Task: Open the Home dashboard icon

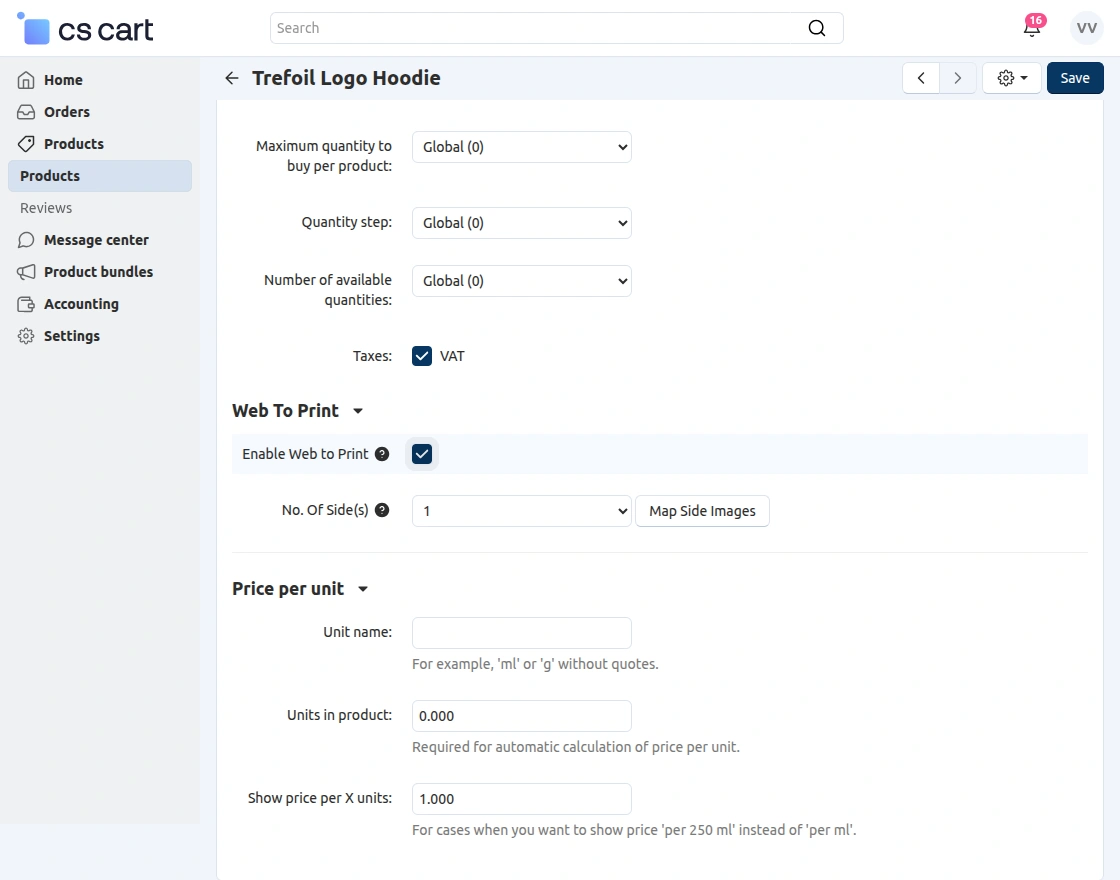Action: tap(26, 80)
